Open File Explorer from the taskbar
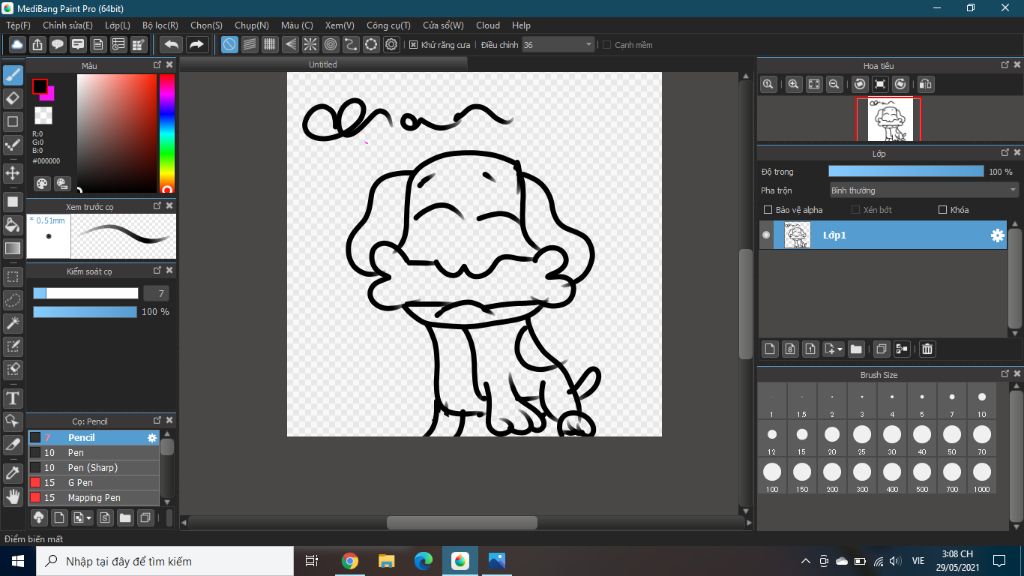This screenshot has width=1024, height=576. pyautogui.click(x=387, y=561)
